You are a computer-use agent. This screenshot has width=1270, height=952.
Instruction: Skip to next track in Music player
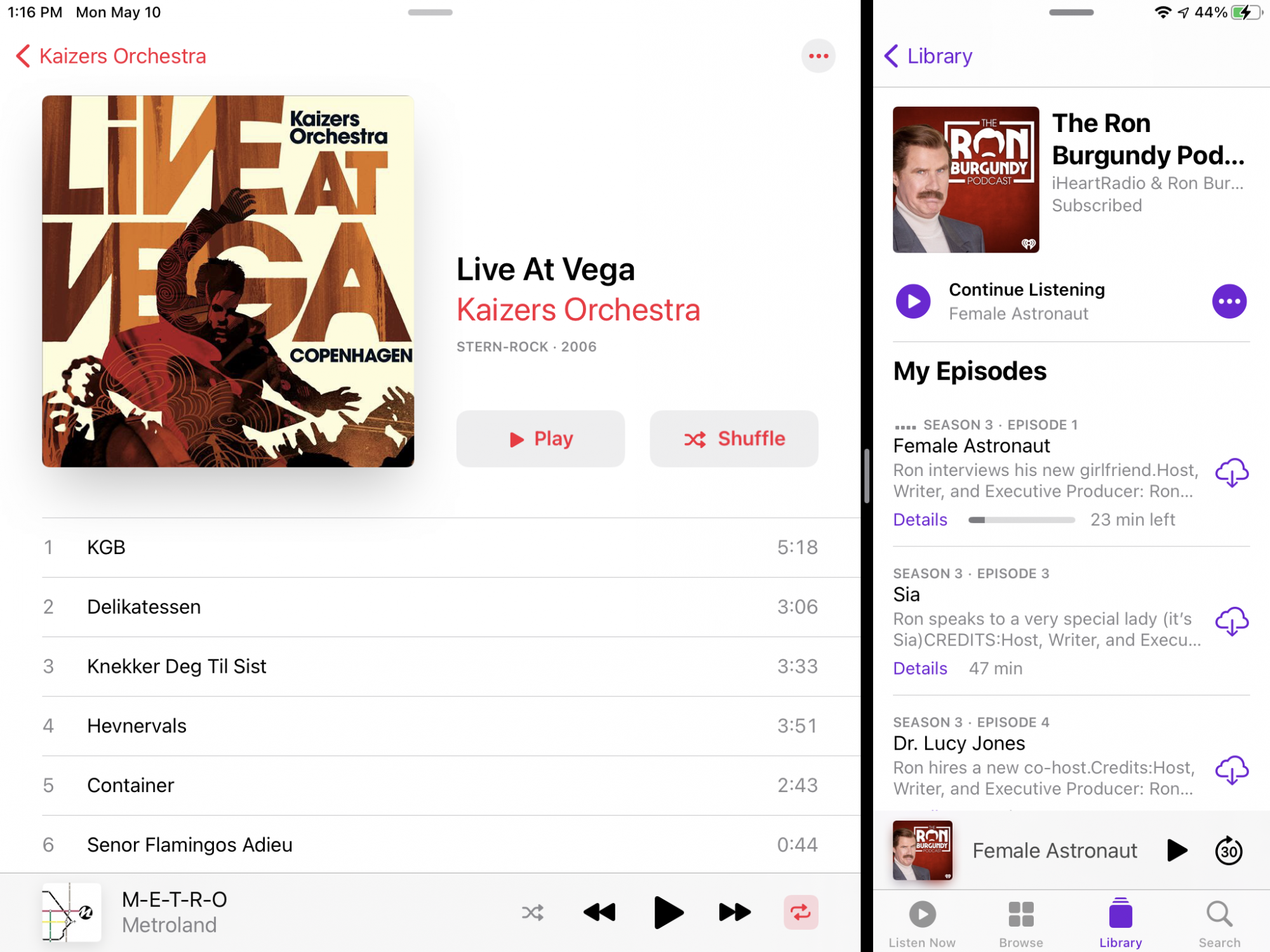pos(735,913)
